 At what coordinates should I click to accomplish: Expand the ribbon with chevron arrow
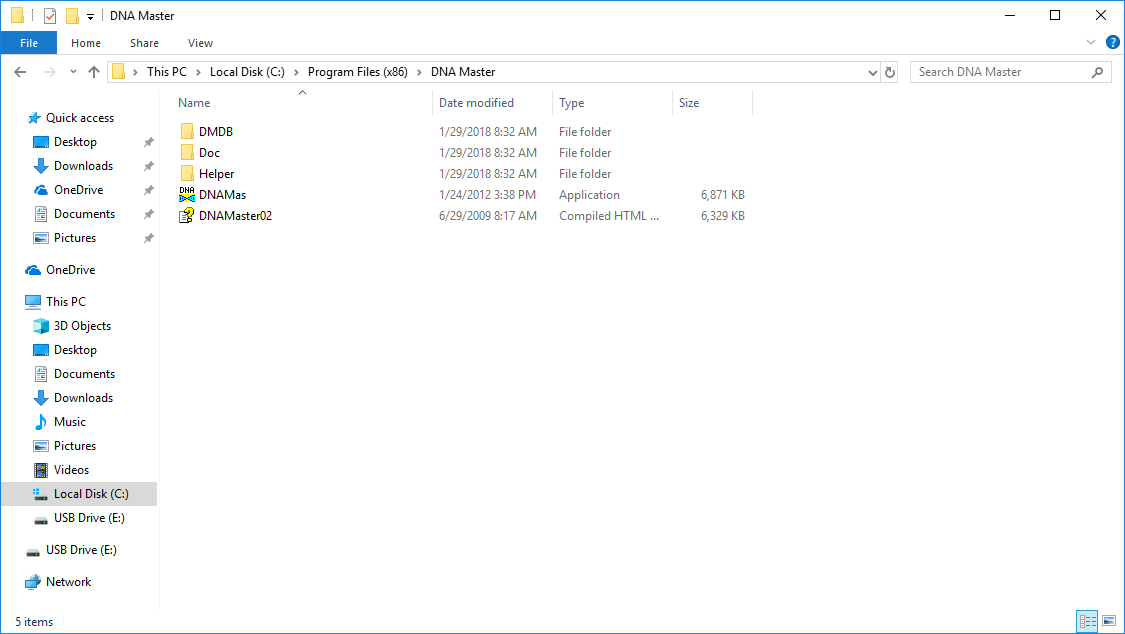pyautogui.click(x=1091, y=42)
